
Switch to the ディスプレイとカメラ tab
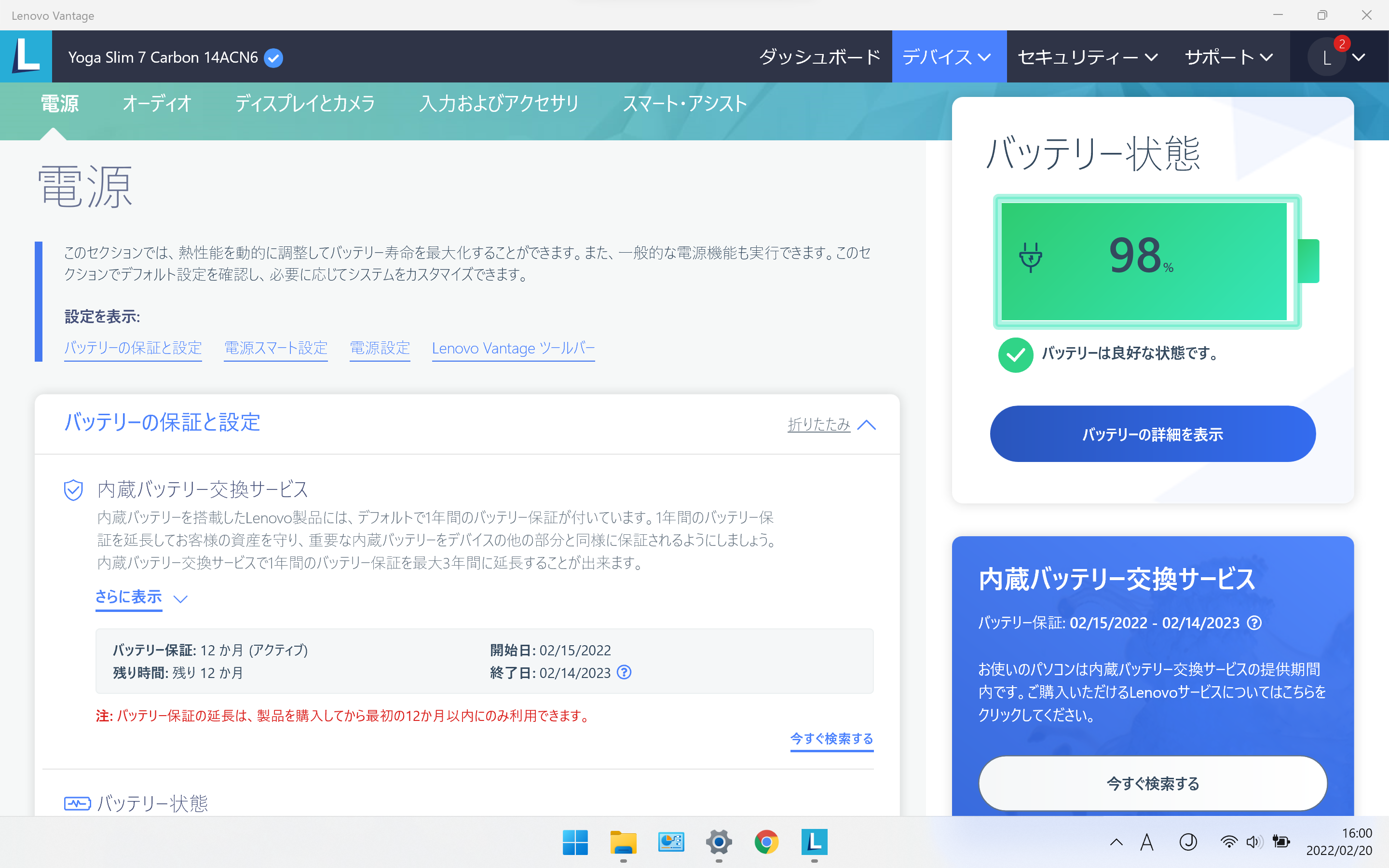305,104
